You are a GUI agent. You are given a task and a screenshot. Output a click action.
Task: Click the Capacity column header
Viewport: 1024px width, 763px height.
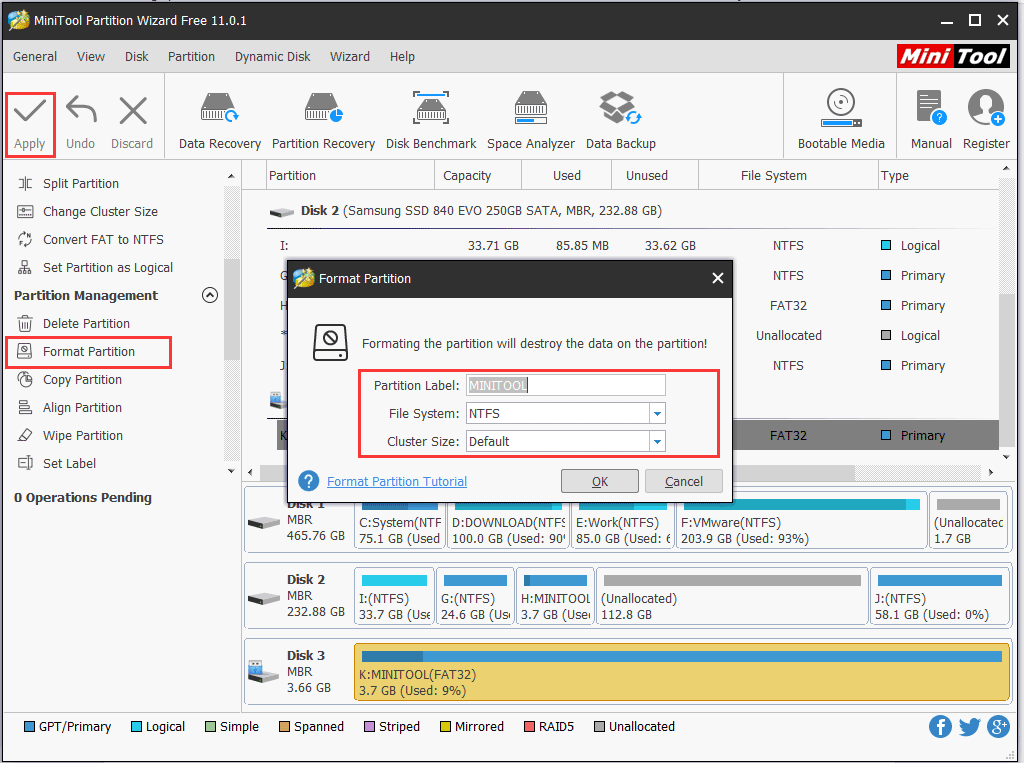478,176
